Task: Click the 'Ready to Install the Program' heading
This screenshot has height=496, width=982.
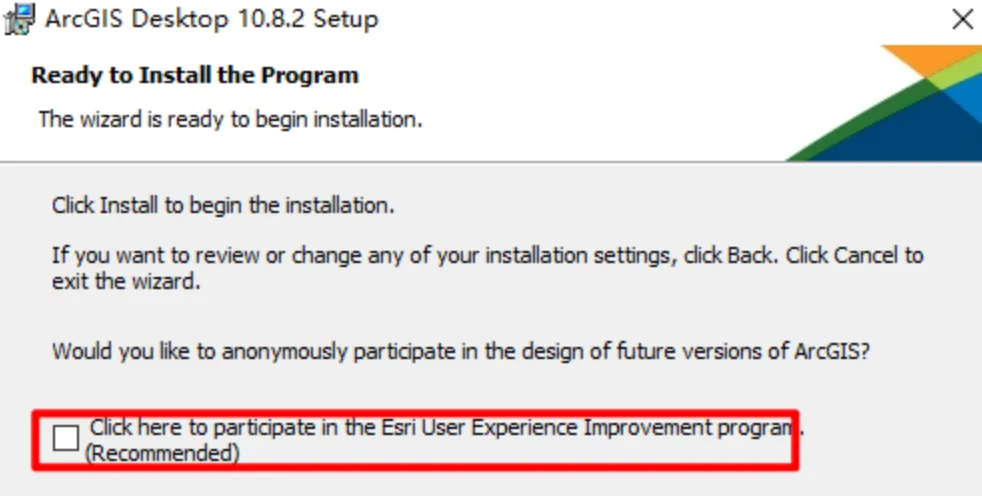Action: 195,75
